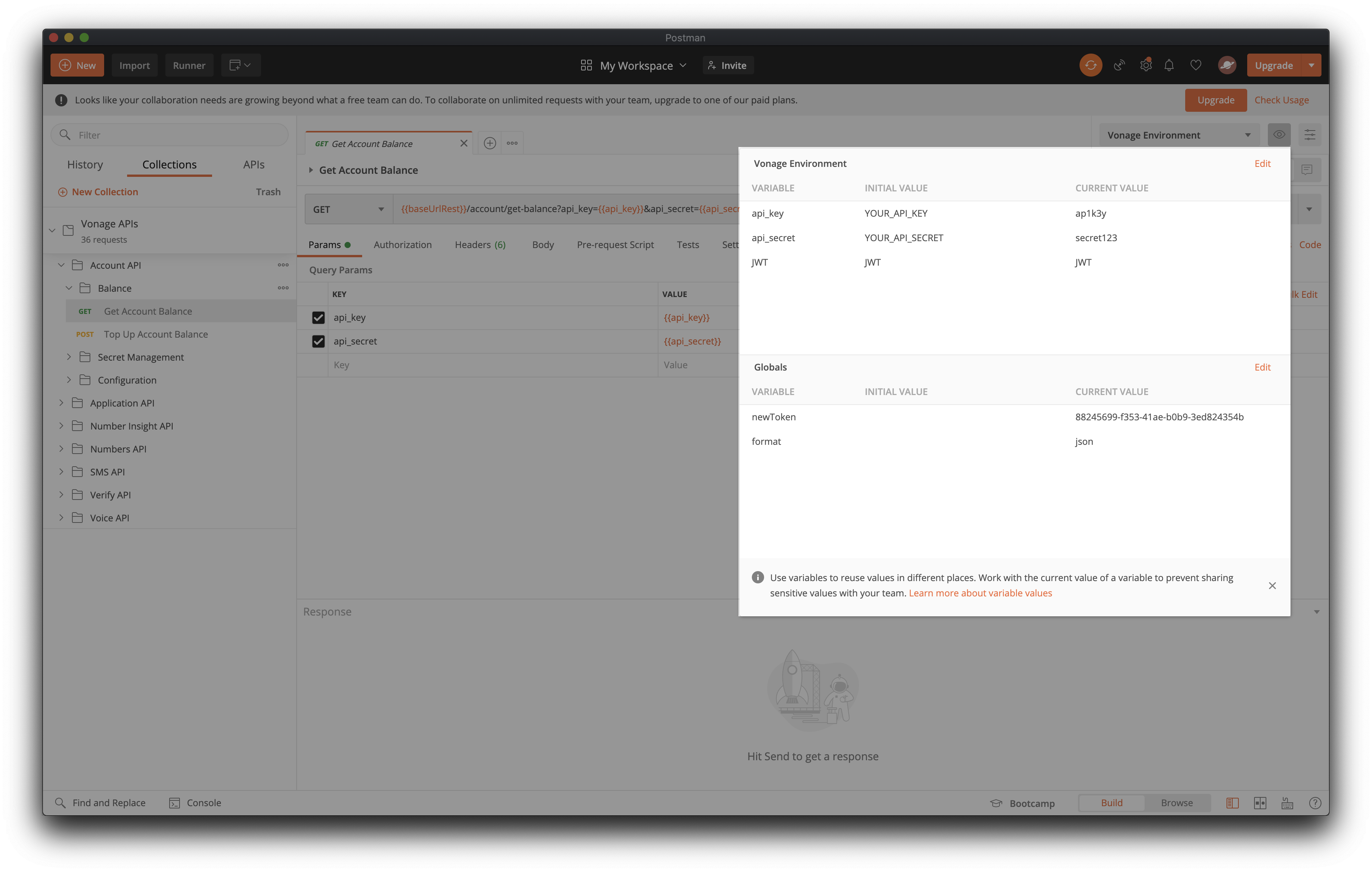1372x872 pixels.
Task: Open the manage environments icon
Action: pyautogui.click(x=1310, y=135)
